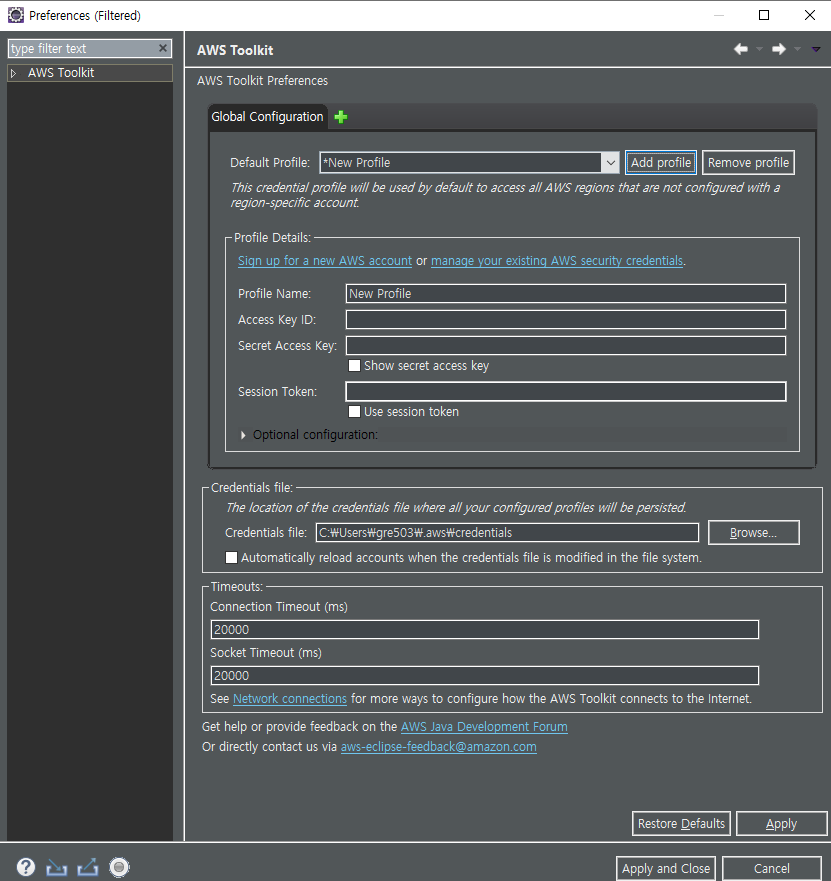Image resolution: width=831 pixels, height=881 pixels.
Task: Open Sign up for a new AWS account link
Action: point(325,261)
